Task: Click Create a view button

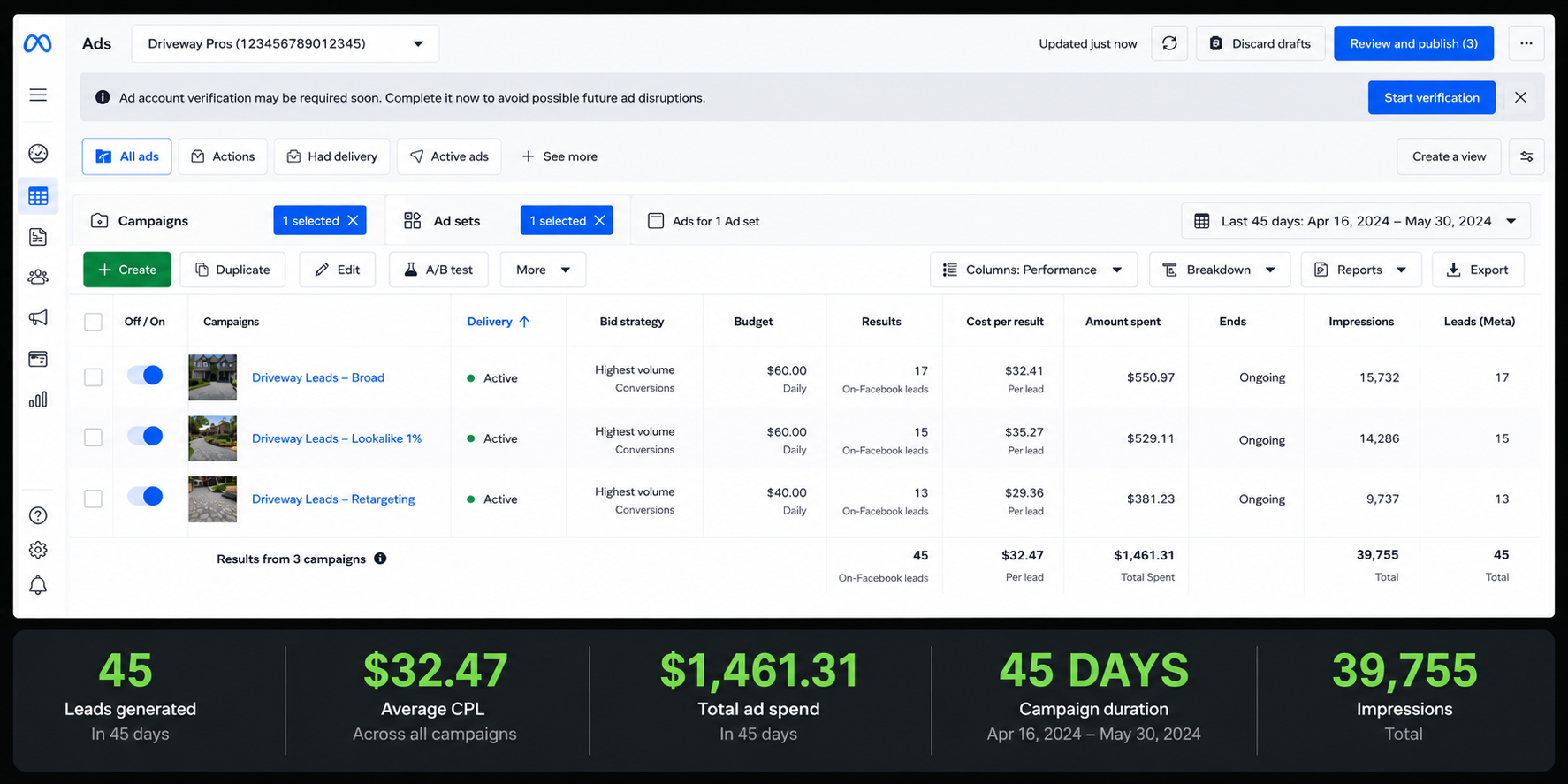Action: (1449, 156)
